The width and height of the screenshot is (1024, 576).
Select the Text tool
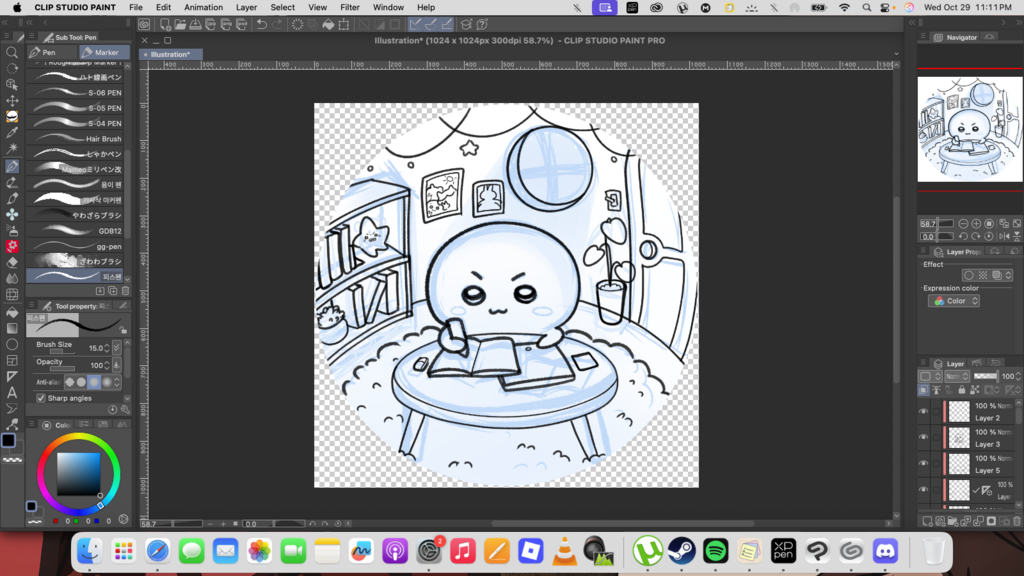12,393
